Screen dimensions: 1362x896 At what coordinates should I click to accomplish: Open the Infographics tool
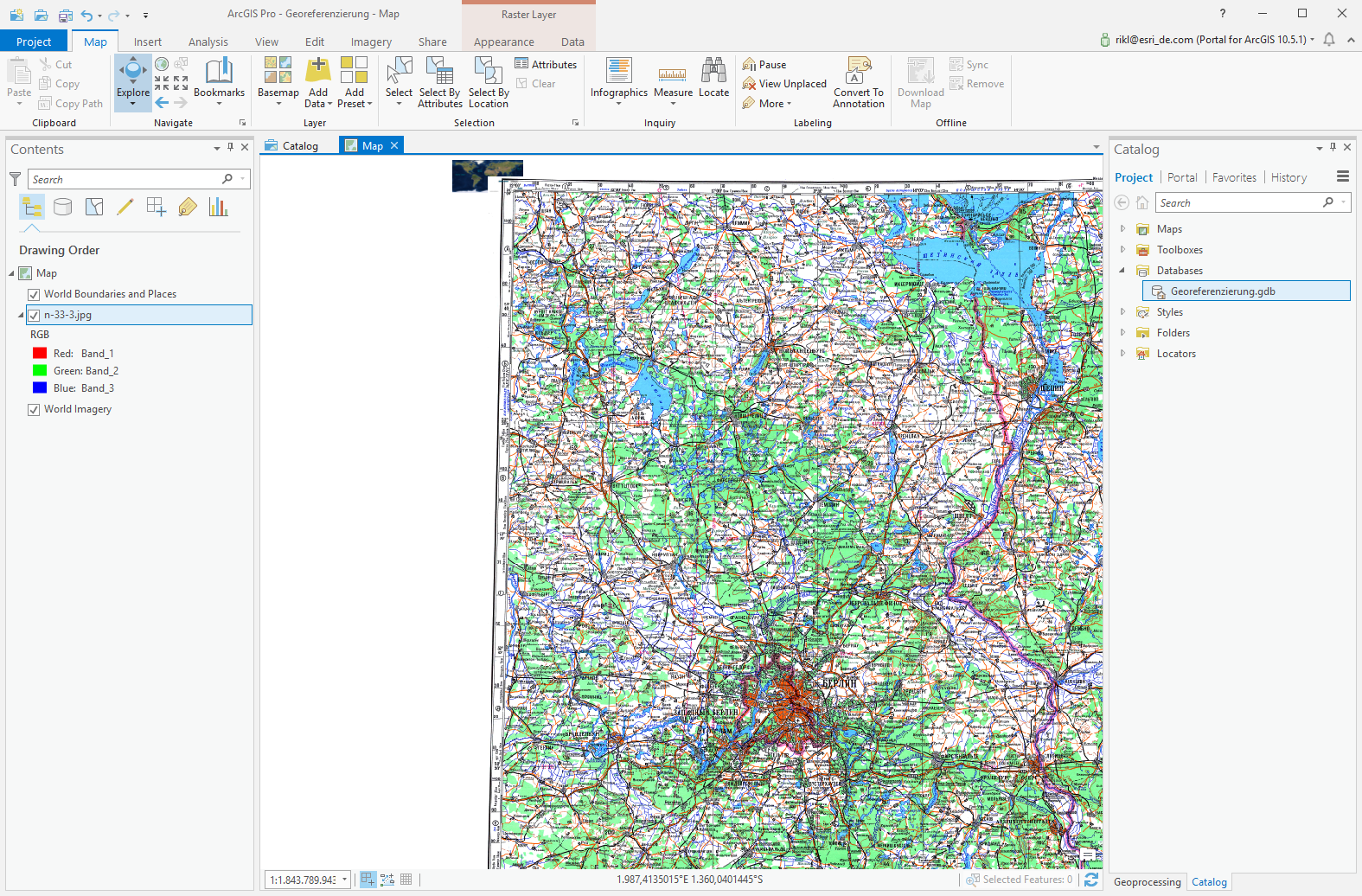(x=619, y=82)
